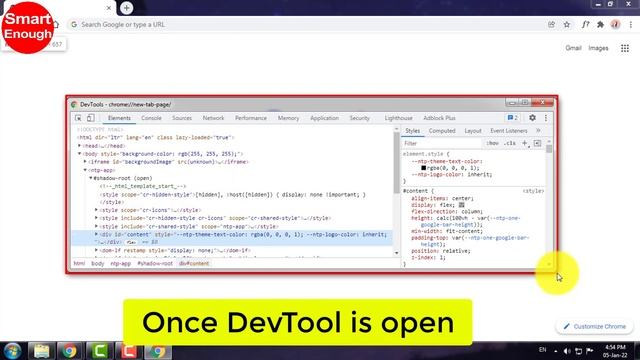Focus the Styles Filter input
Screen dimensions: 640x360
point(442,143)
